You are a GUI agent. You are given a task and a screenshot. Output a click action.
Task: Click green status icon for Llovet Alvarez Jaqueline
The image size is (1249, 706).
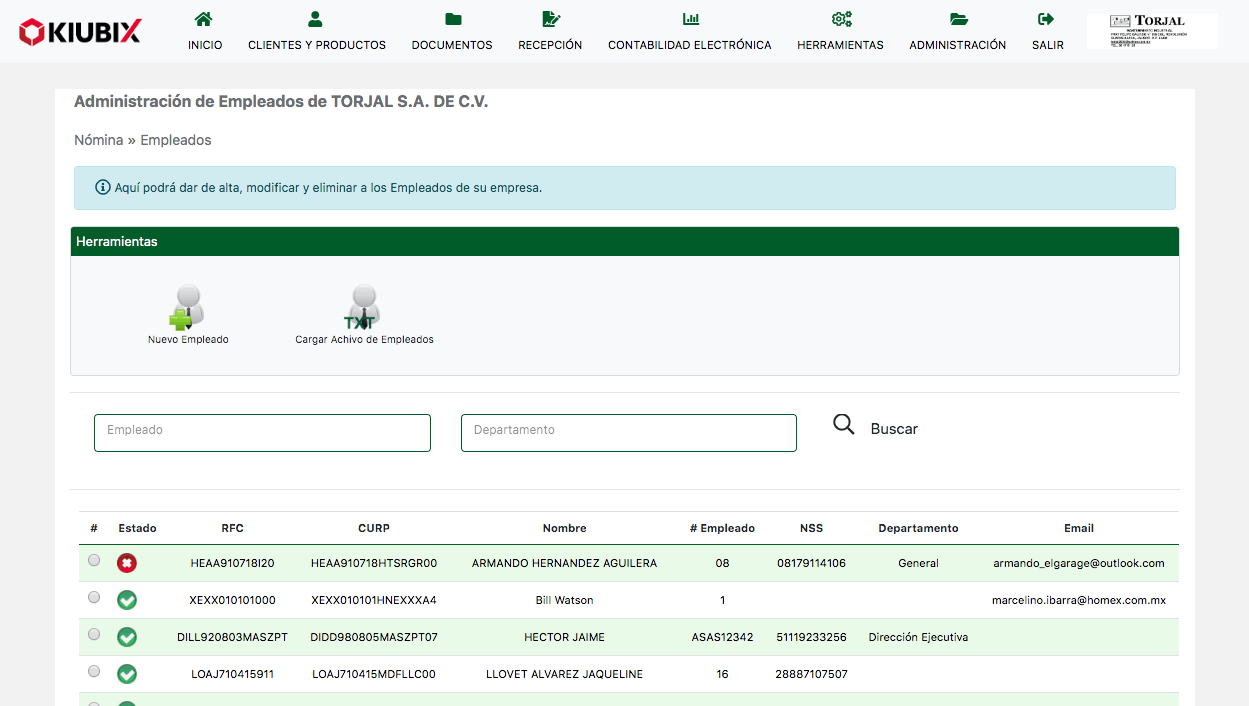pos(127,674)
